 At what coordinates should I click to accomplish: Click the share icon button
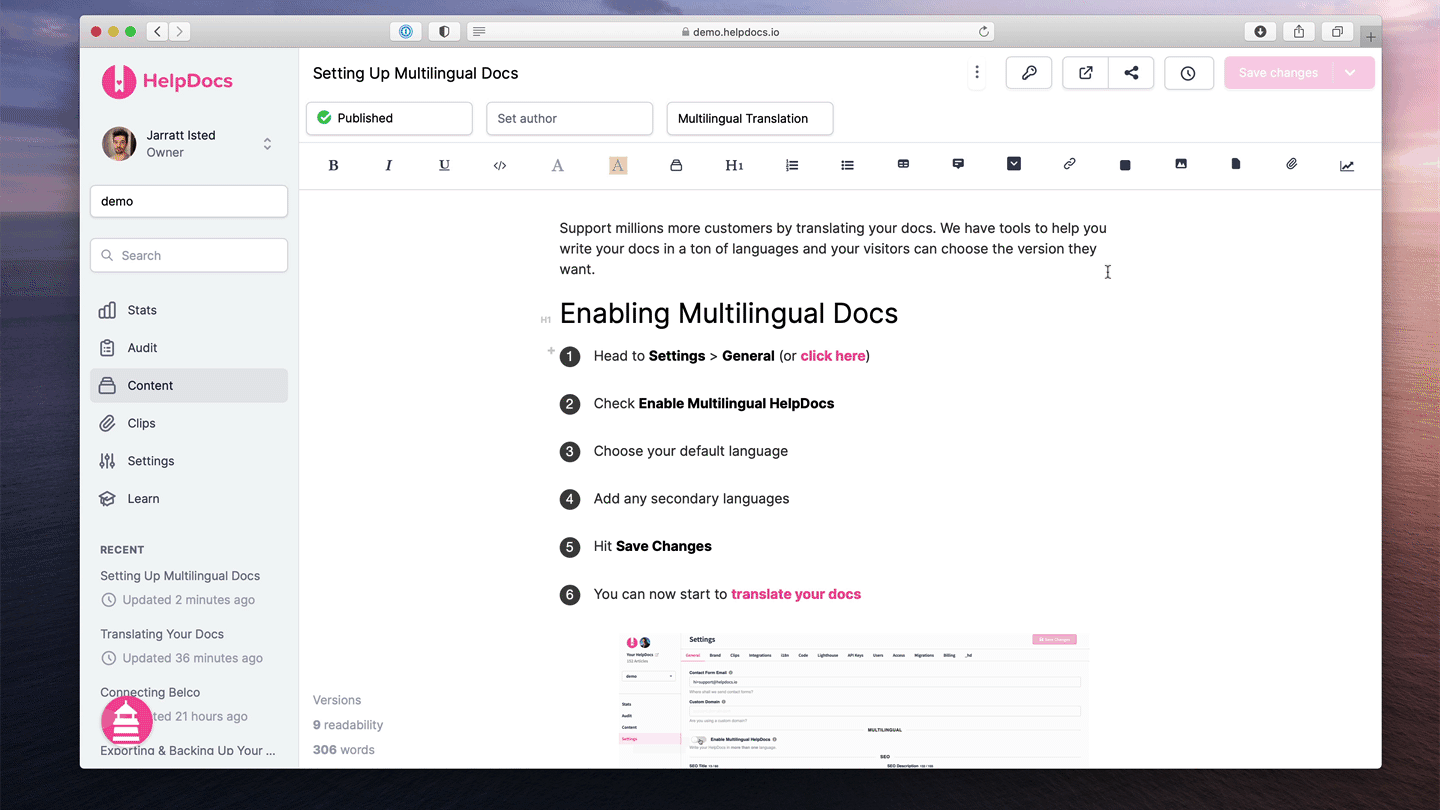[1131, 73]
